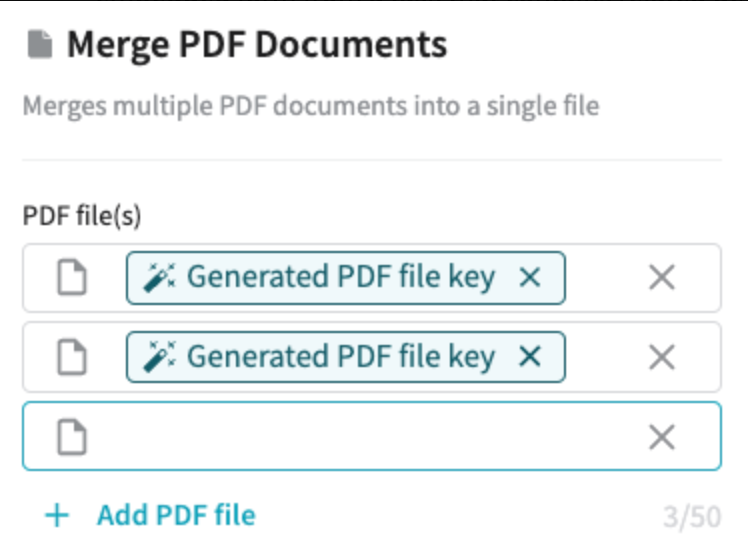Screen dimensions: 748x548
Task: Click the Merge PDF Documents title
Action: (x=257, y=45)
